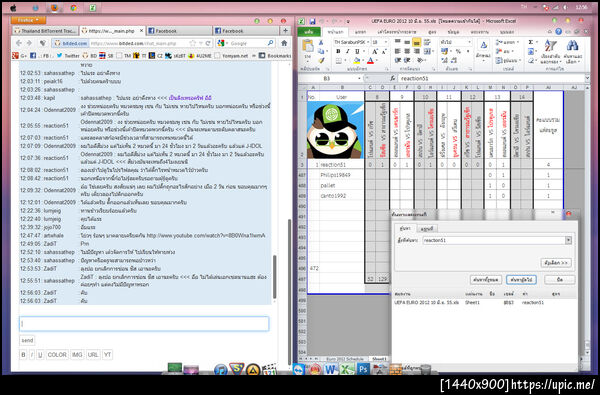Click the percent style icon
Viewport: 600px width, 395px height.
[458, 51]
